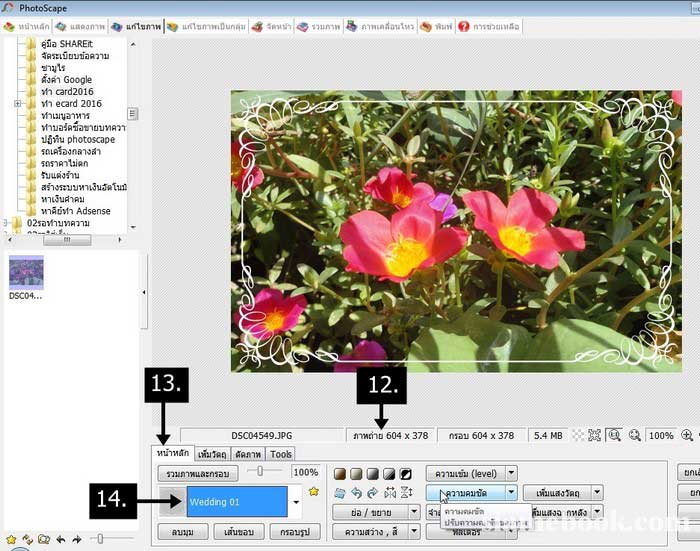Image resolution: width=700 pixels, height=551 pixels.
Task: Open การช่วยเหลือ help
Action: coord(489,27)
